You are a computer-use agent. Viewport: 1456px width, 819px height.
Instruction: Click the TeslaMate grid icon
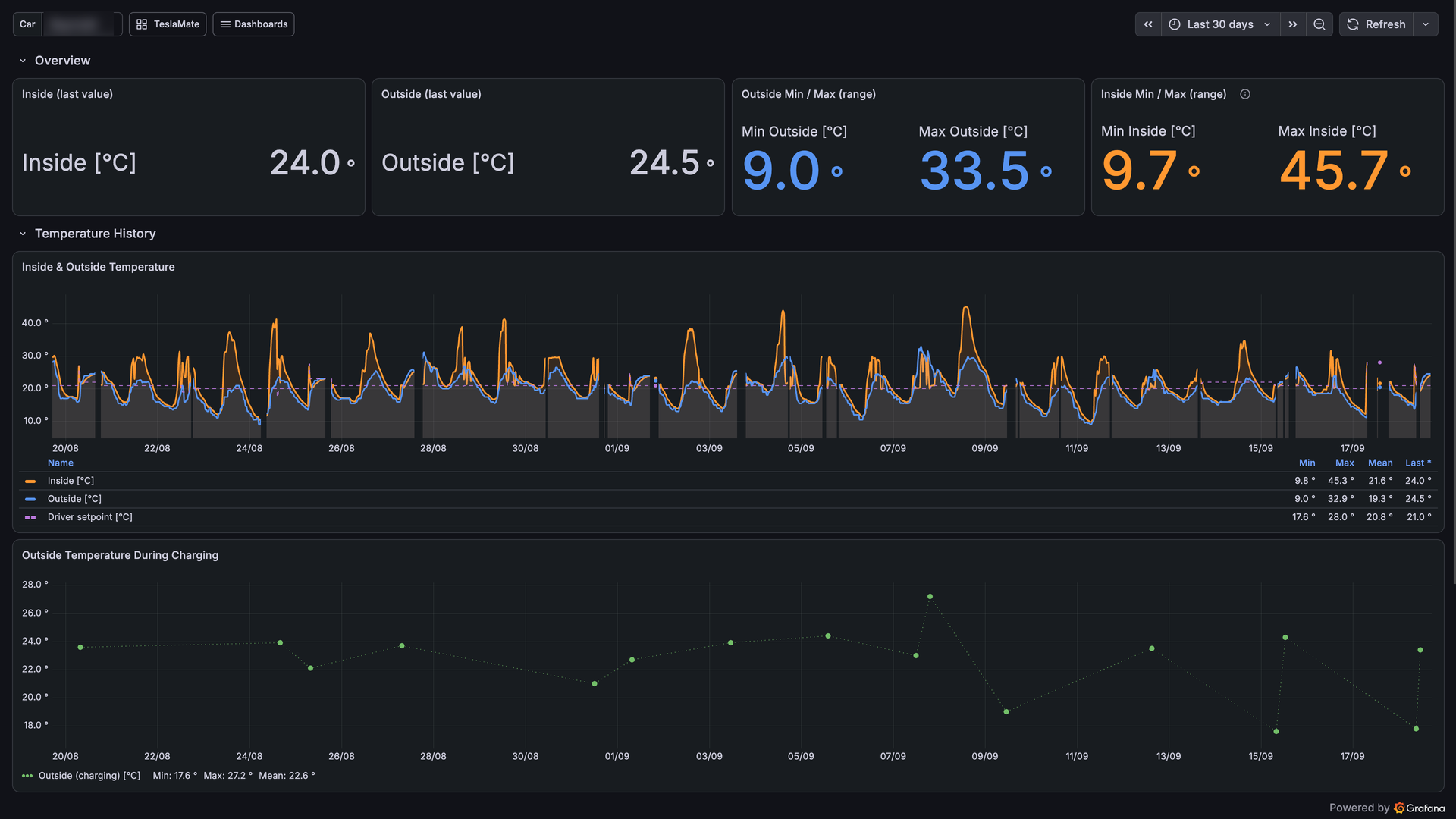pos(142,24)
